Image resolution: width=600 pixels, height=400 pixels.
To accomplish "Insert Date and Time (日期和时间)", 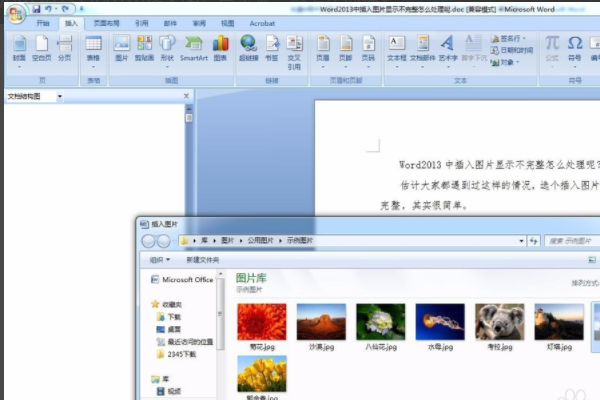I will (512, 50).
